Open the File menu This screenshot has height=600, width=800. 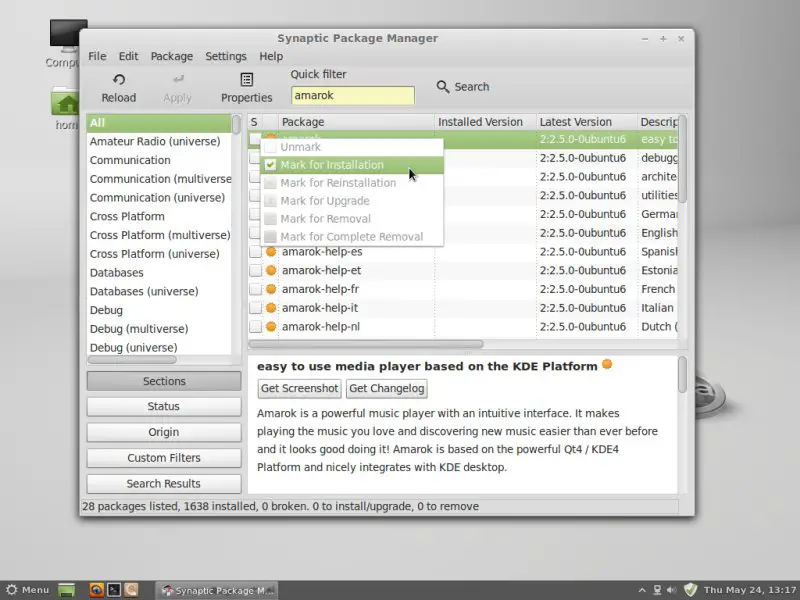[97, 56]
